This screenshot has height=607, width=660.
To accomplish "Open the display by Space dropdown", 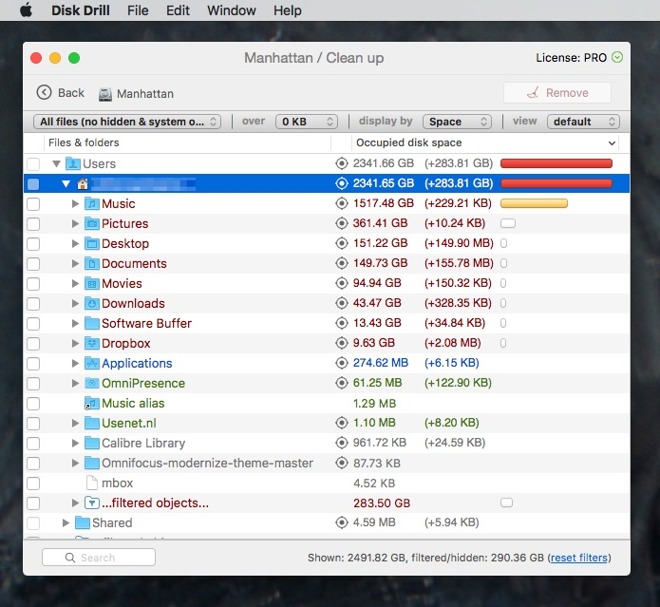I will [457, 122].
